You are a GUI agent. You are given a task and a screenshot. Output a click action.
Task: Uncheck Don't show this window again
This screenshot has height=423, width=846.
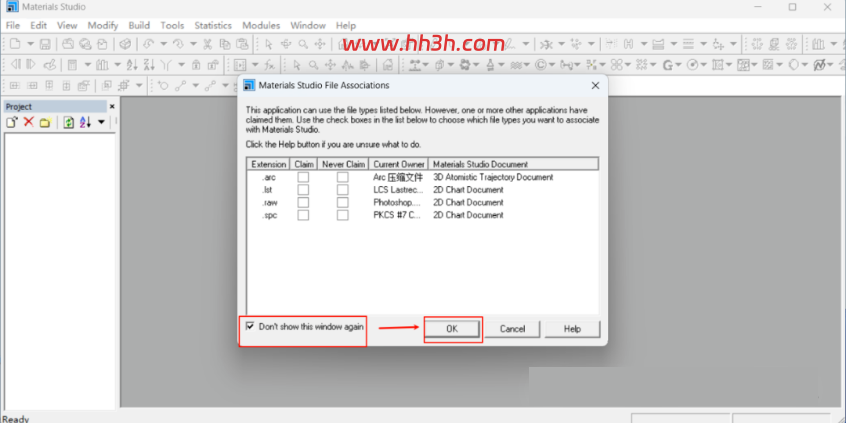coord(250,326)
